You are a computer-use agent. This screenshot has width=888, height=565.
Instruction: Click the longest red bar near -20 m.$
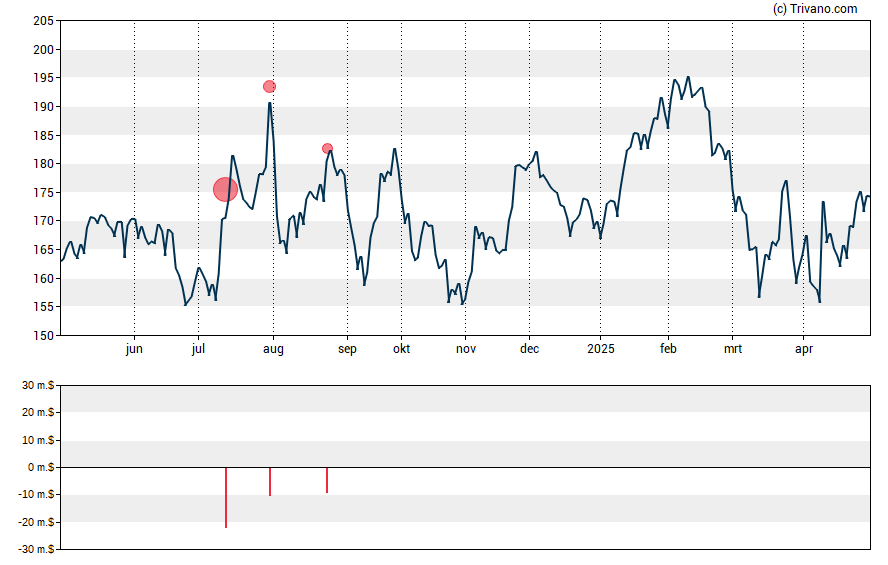point(226,498)
